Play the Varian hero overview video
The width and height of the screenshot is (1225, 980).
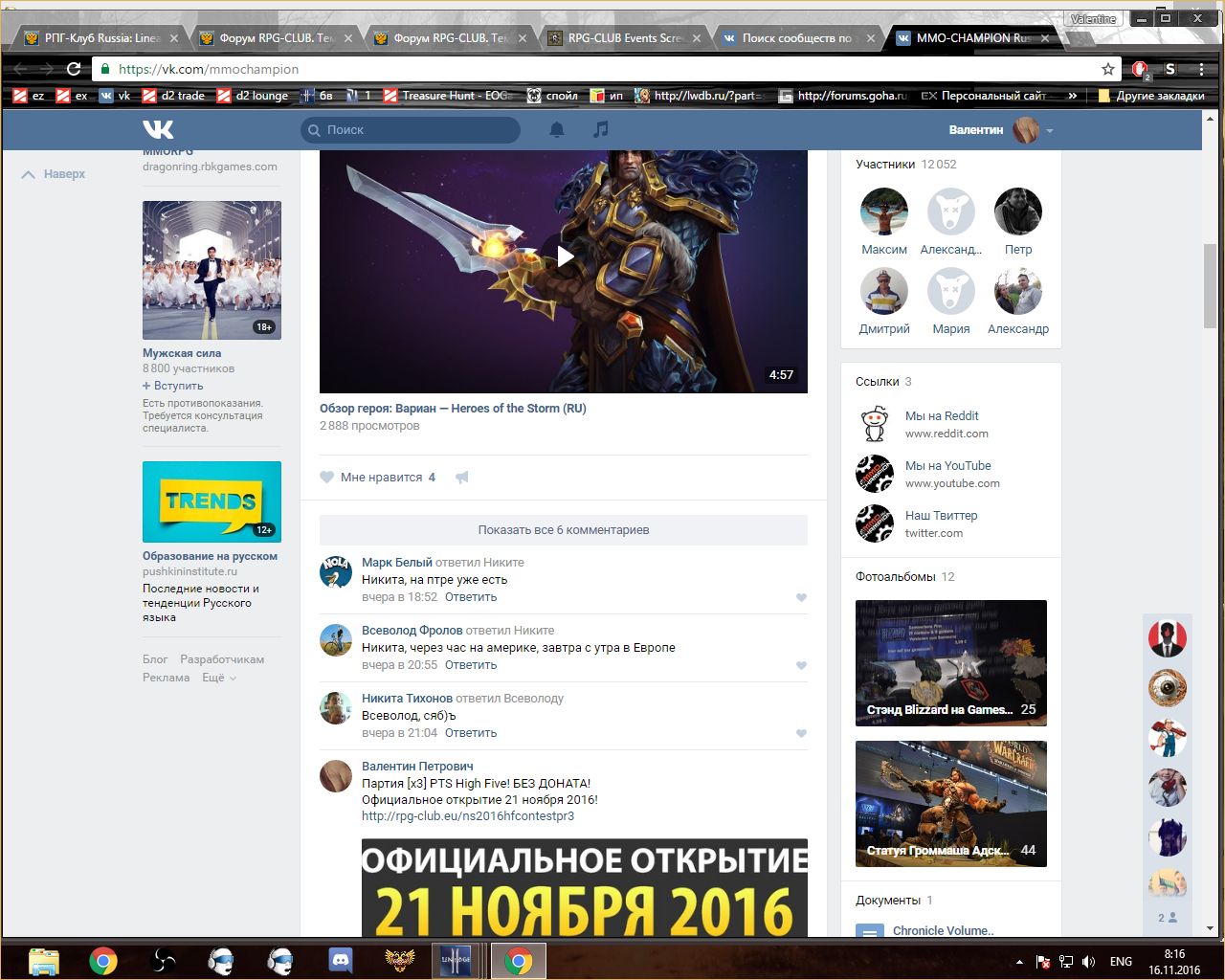[x=565, y=256]
